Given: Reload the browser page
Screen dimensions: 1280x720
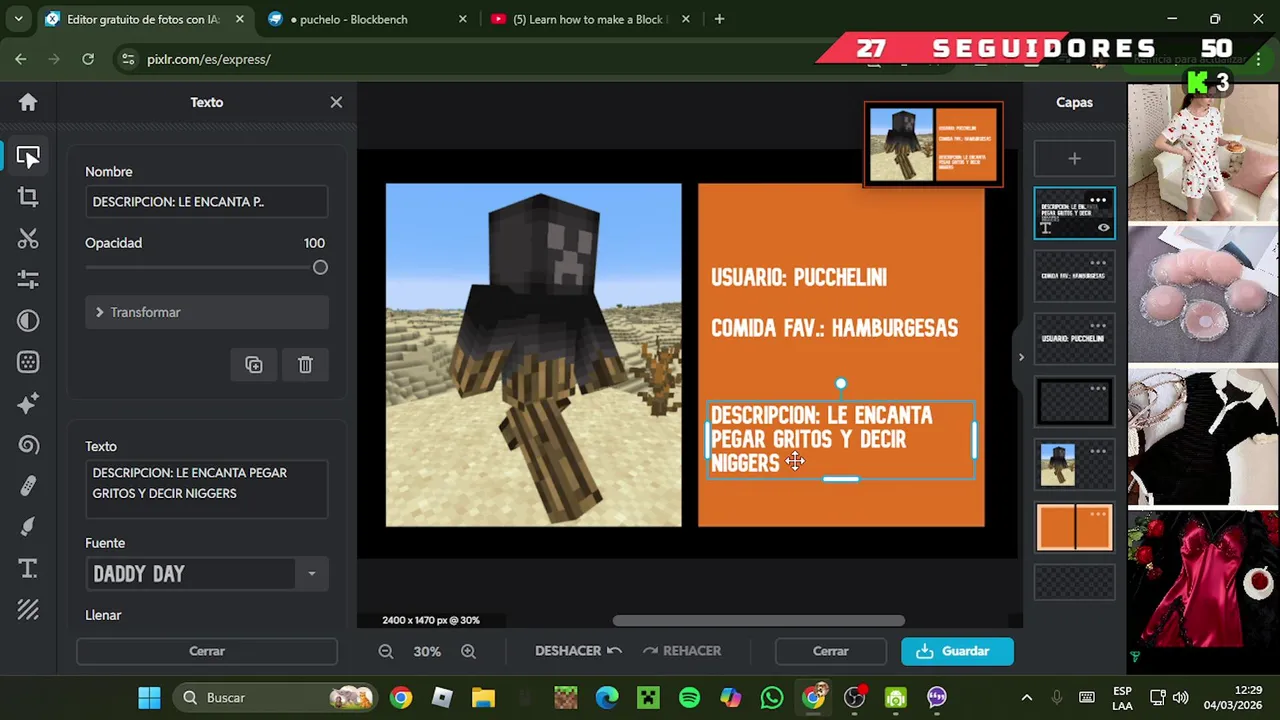Looking at the screenshot, I should pyautogui.click(x=88, y=59).
